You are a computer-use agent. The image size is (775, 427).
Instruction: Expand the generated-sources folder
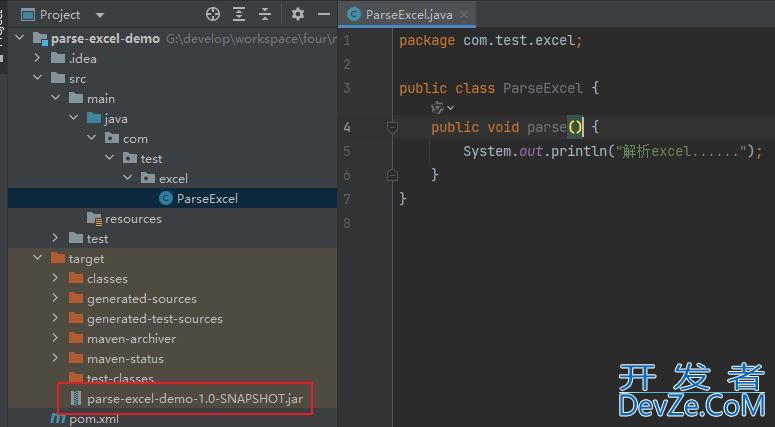pyautogui.click(x=55, y=298)
